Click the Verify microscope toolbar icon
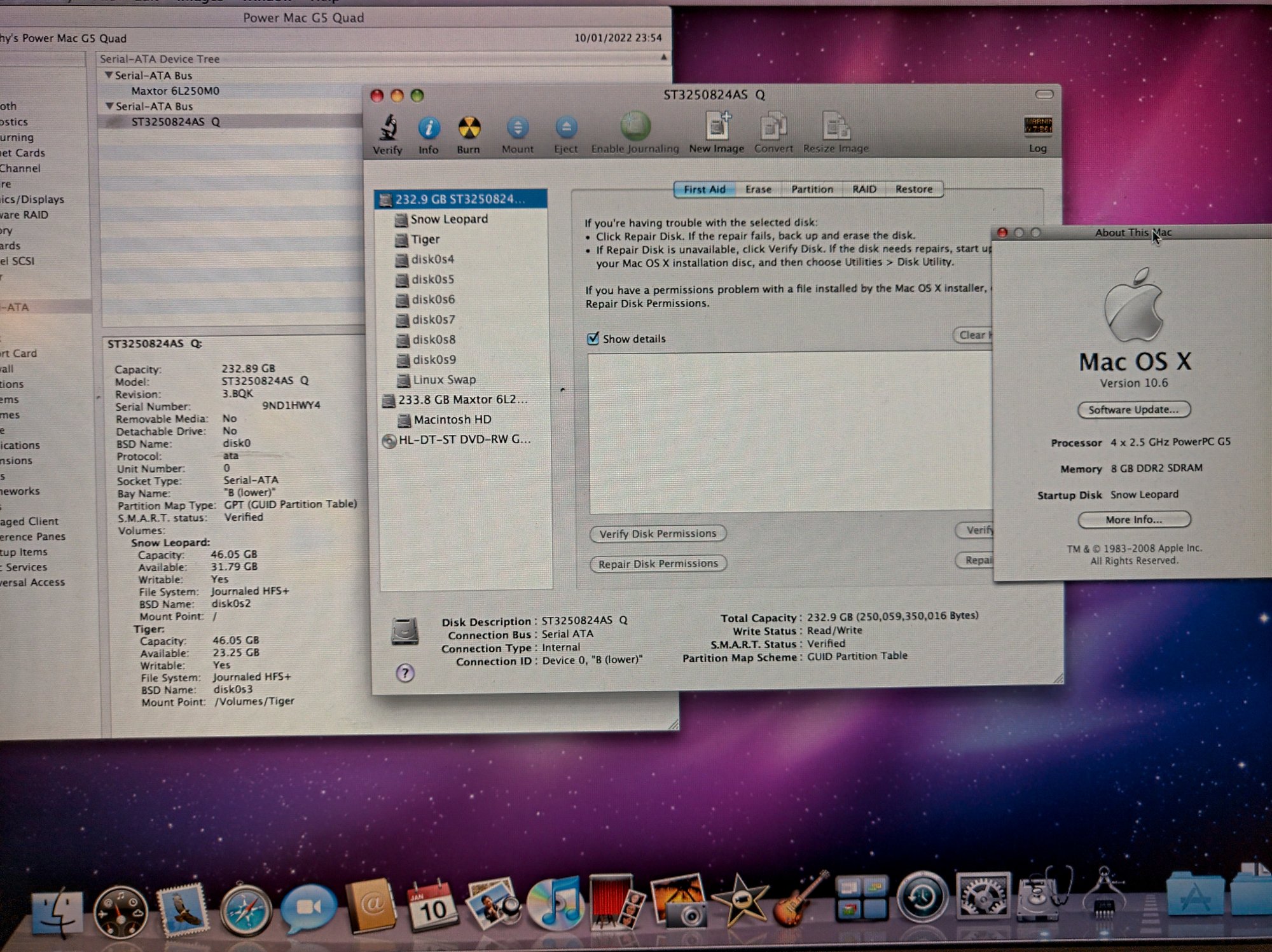 (388, 129)
